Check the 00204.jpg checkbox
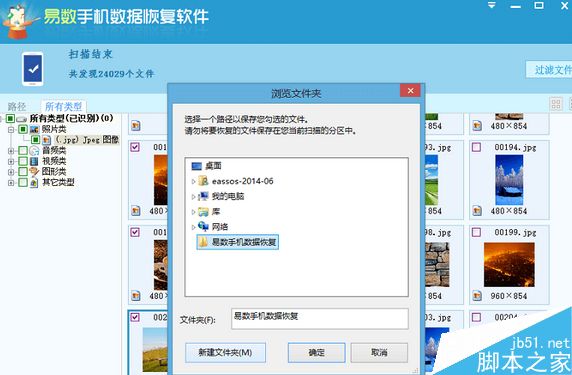The width and height of the screenshot is (572, 375). (476, 317)
